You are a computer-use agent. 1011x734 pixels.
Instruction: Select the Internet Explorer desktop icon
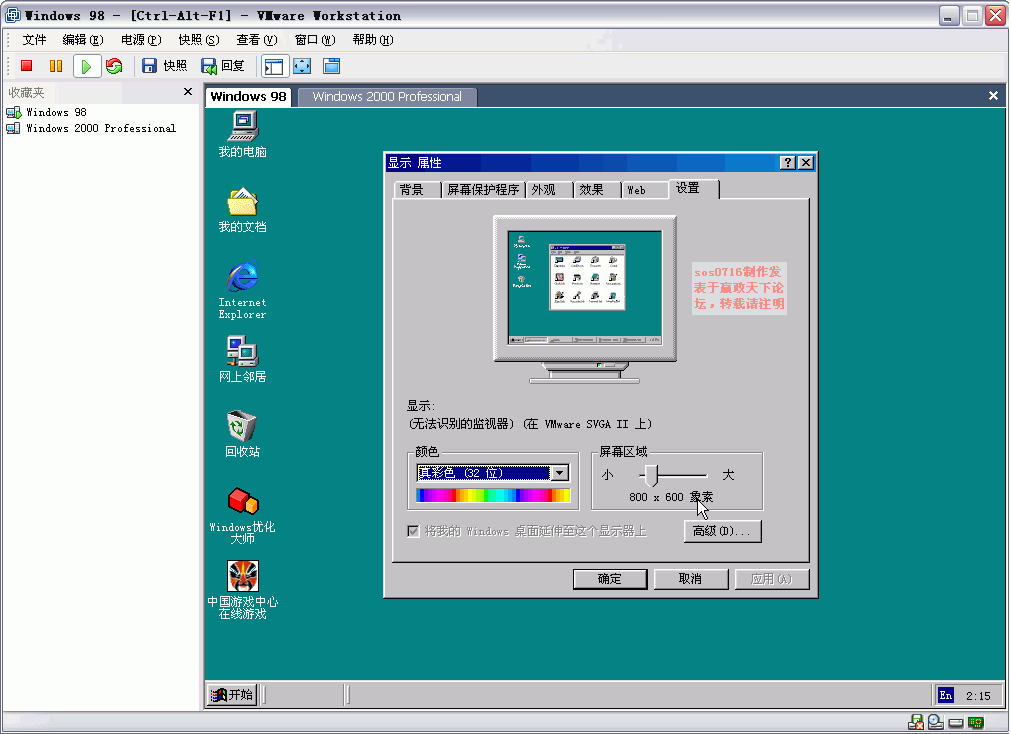pyautogui.click(x=242, y=290)
